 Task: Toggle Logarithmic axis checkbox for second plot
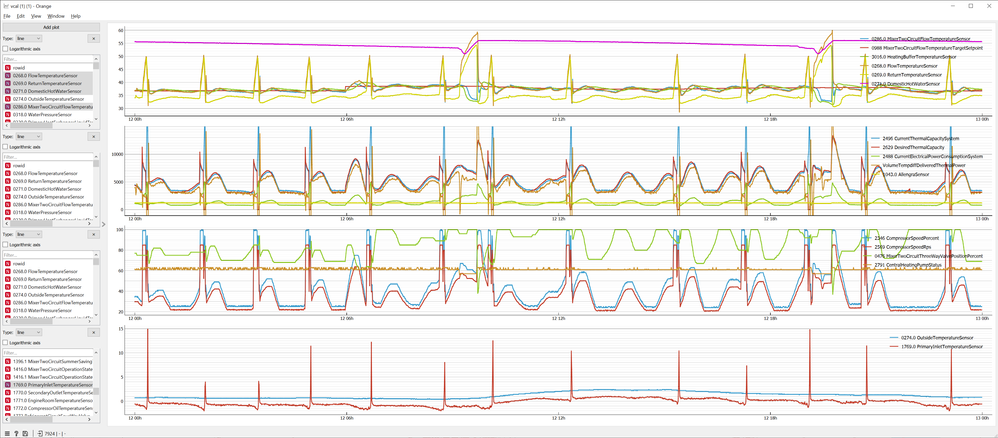6,146
